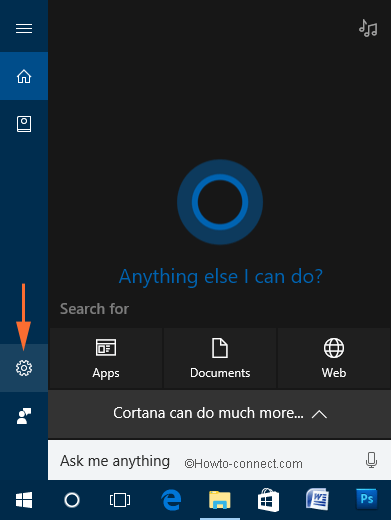The height and width of the screenshot is (520, 391).
Task: Open Task View from the taskbar
Action: pos(120,500)
